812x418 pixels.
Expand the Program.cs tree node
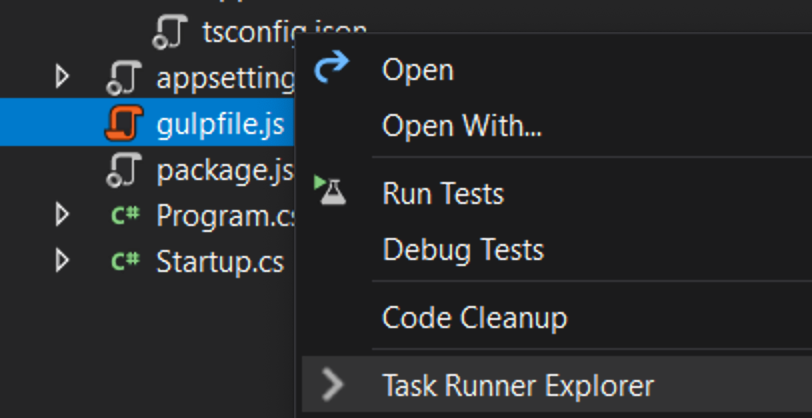[63, 215]
